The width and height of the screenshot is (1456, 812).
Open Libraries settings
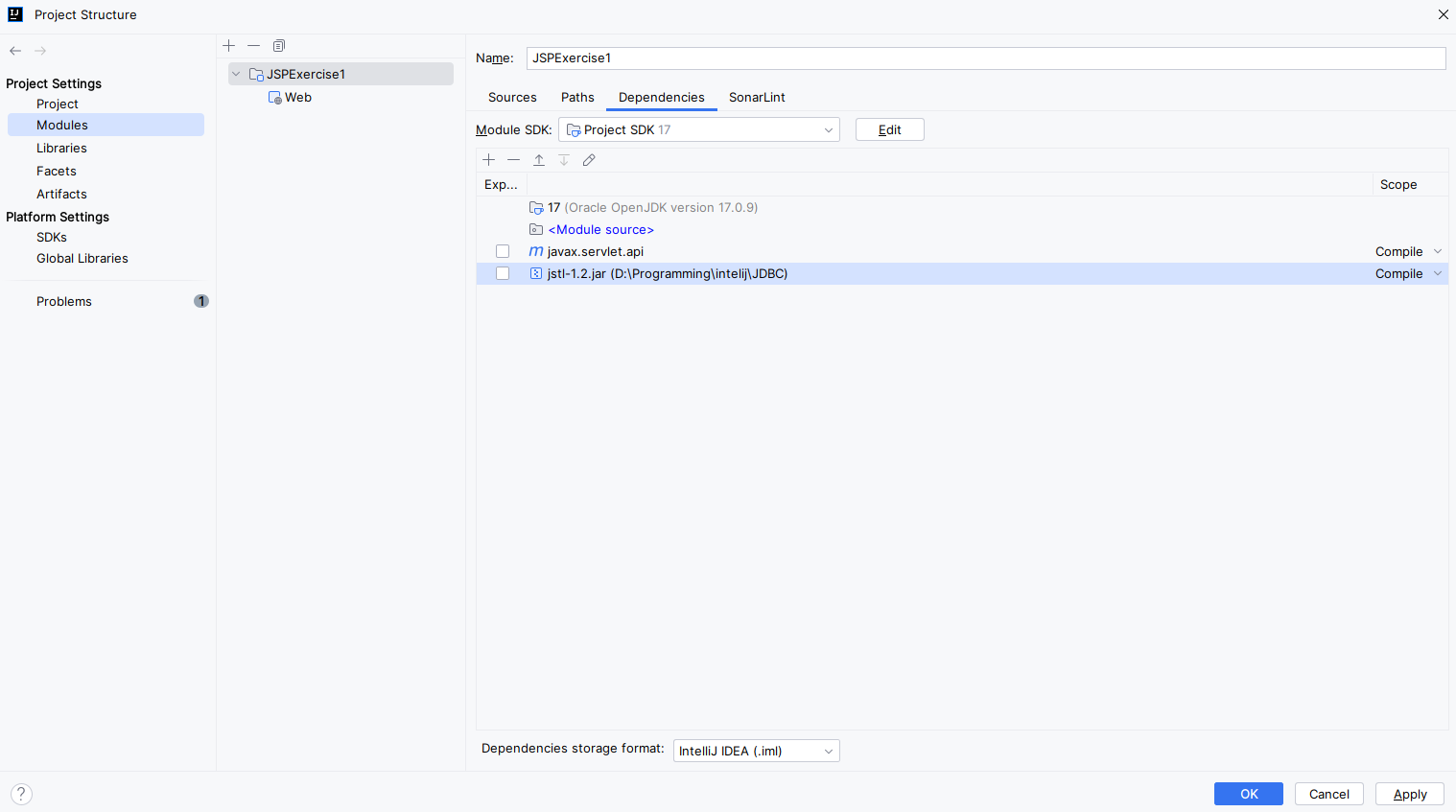point(61,148)
